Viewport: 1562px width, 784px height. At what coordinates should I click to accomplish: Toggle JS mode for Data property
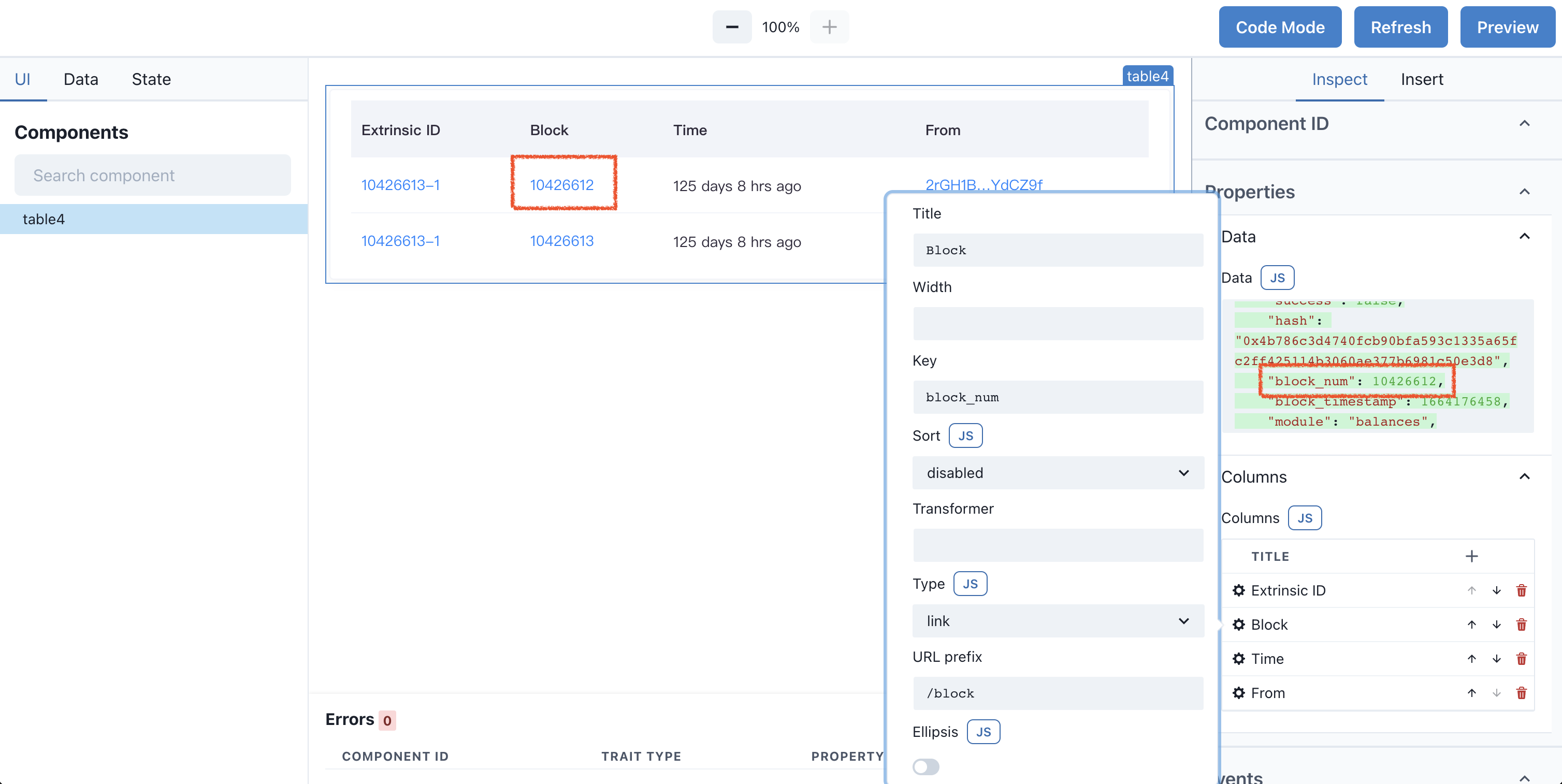pos(1277,278)
